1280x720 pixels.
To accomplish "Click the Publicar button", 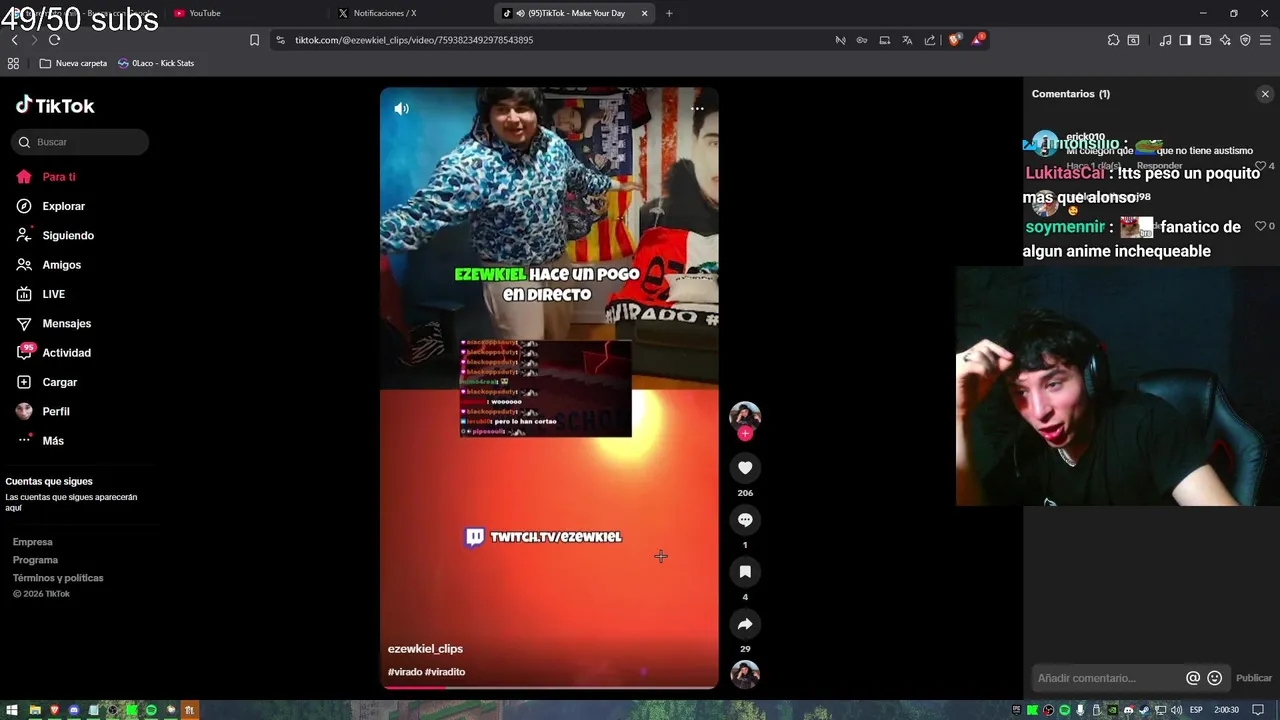I will click(1254, 678).
